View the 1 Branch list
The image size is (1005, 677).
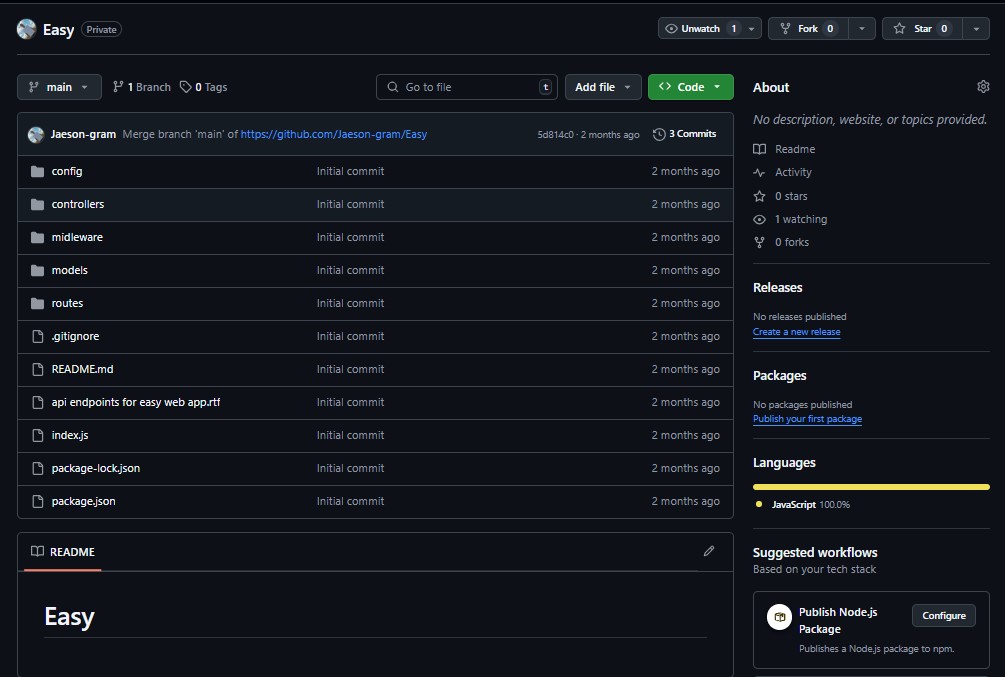142,87
